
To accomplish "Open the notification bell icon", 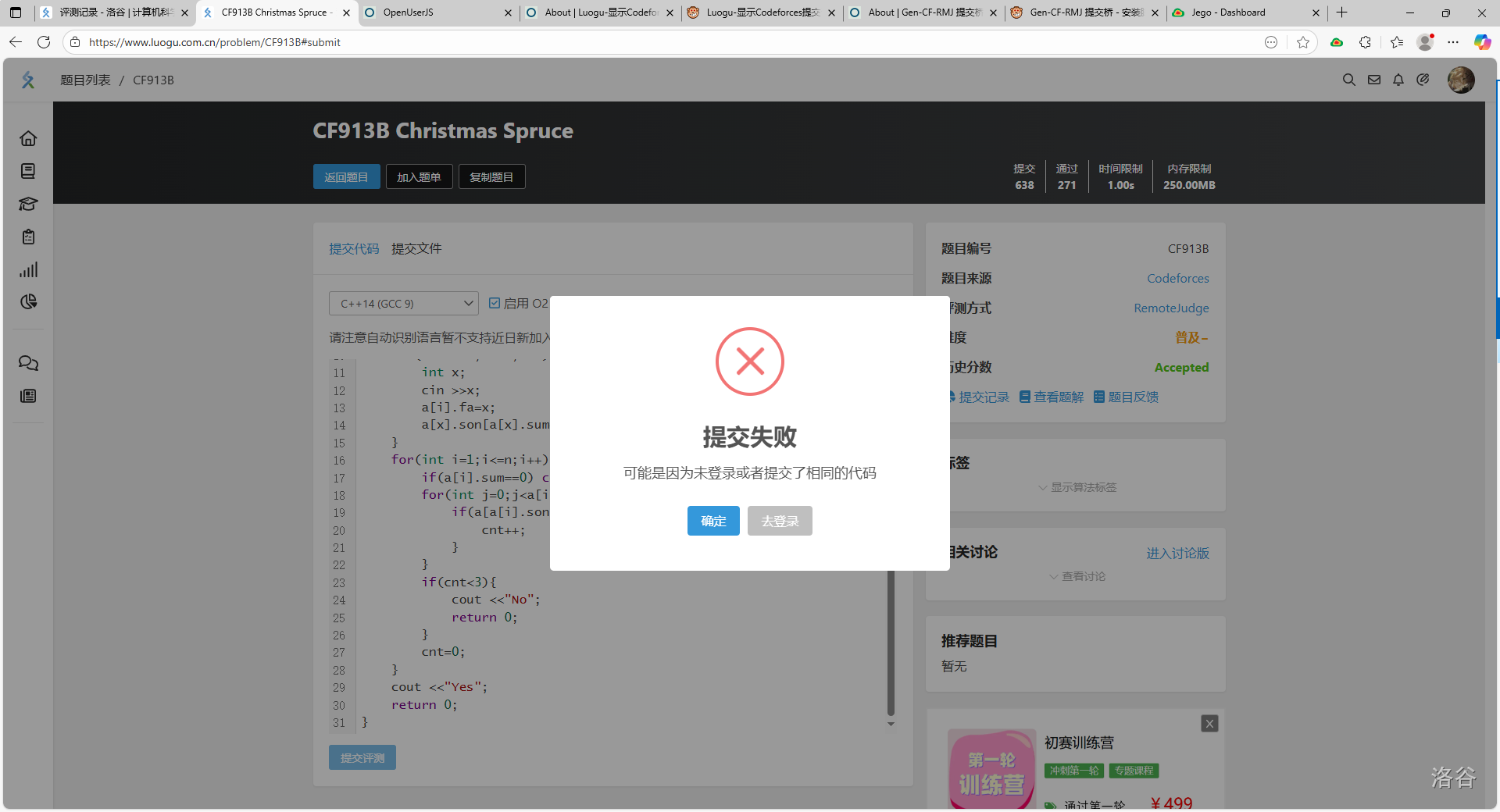I will coord(1398,80).
